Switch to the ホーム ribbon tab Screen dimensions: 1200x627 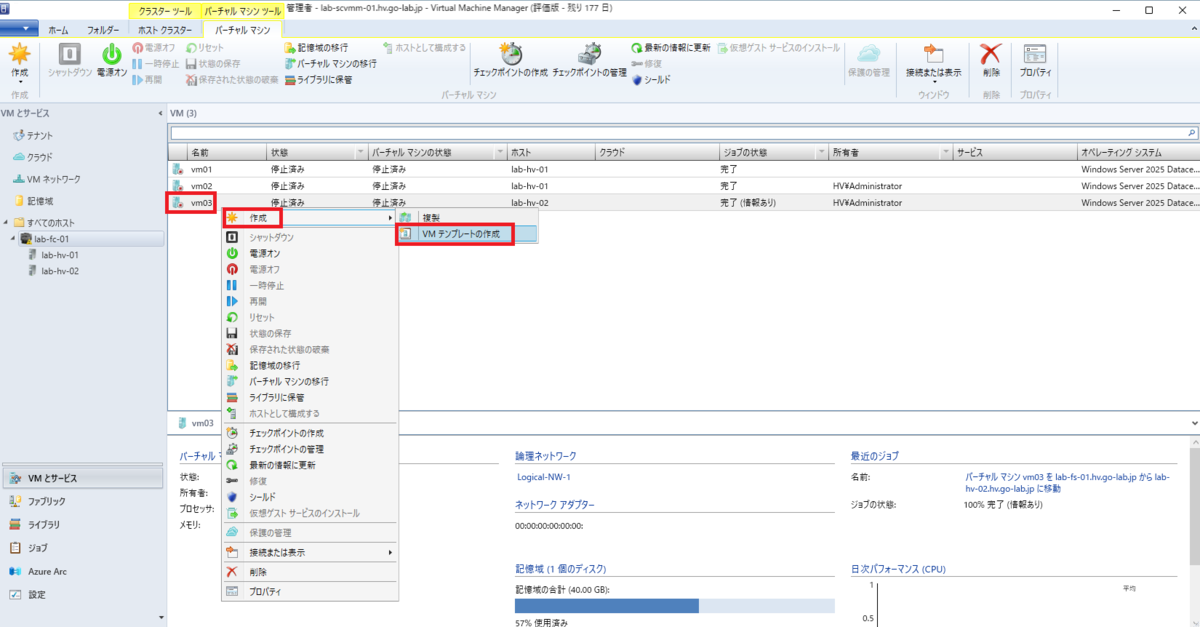tap(59, 30)
